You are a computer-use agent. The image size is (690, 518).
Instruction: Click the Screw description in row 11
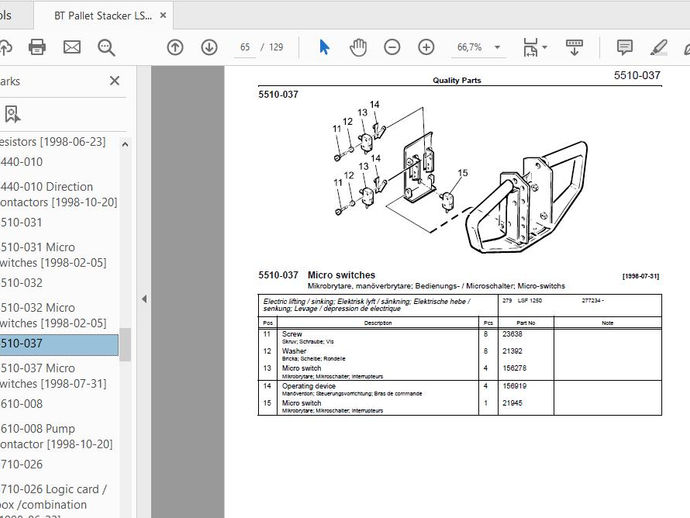tap(292, 334)
